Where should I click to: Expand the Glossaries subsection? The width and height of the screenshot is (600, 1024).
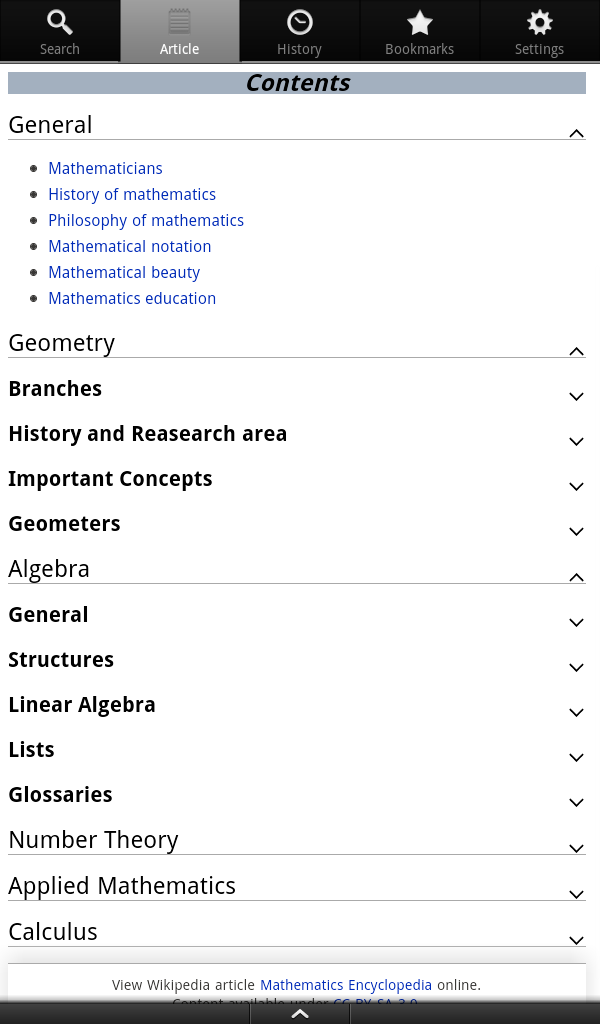576,802
